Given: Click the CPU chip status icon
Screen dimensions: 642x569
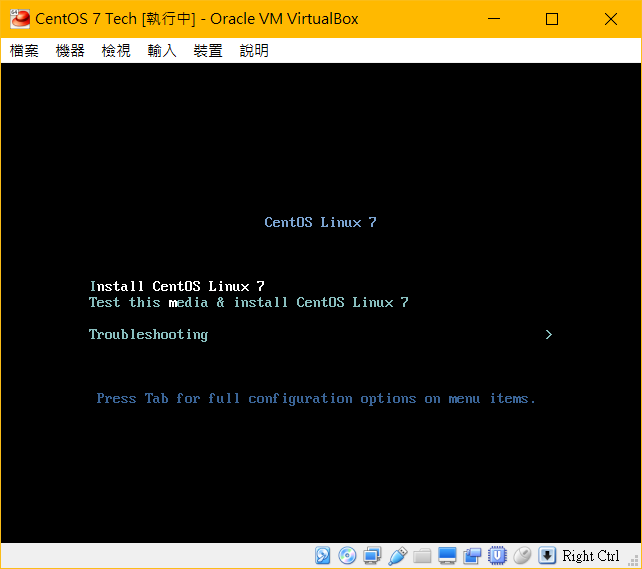Looking at the screenshot, I should point(497,556).
